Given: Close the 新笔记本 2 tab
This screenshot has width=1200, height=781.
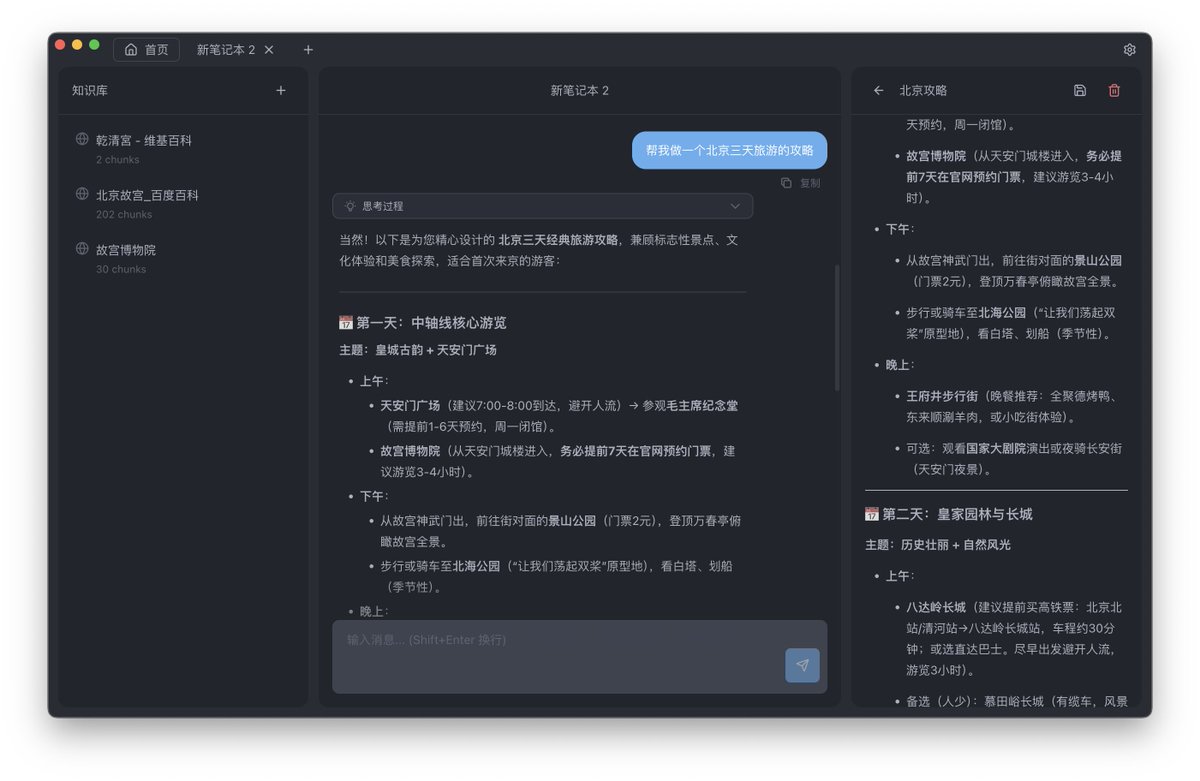Looking at the screenshot, I should pos(267,49).
